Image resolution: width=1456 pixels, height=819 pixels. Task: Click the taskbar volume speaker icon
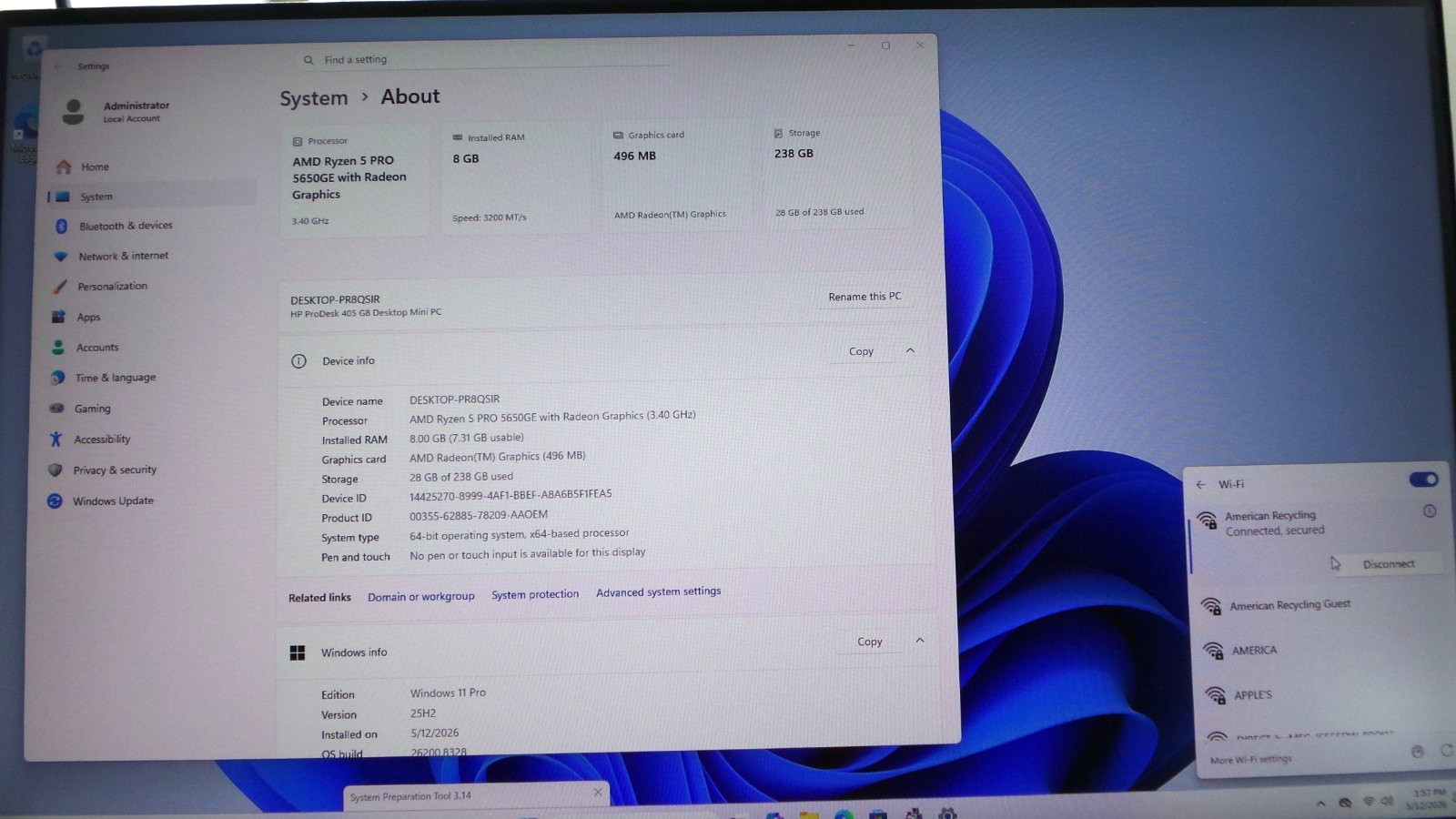pyautogui.click(x=1387, y=802)
